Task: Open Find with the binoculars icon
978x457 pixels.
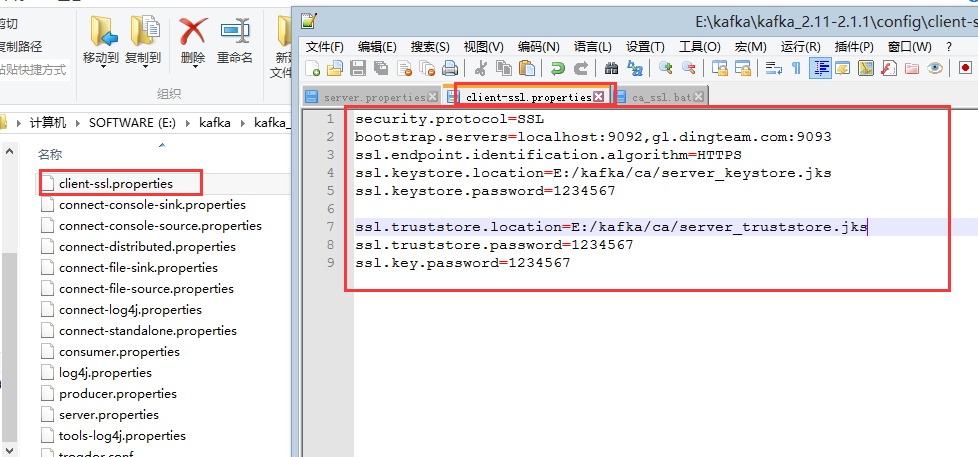Action: point(611,69)
